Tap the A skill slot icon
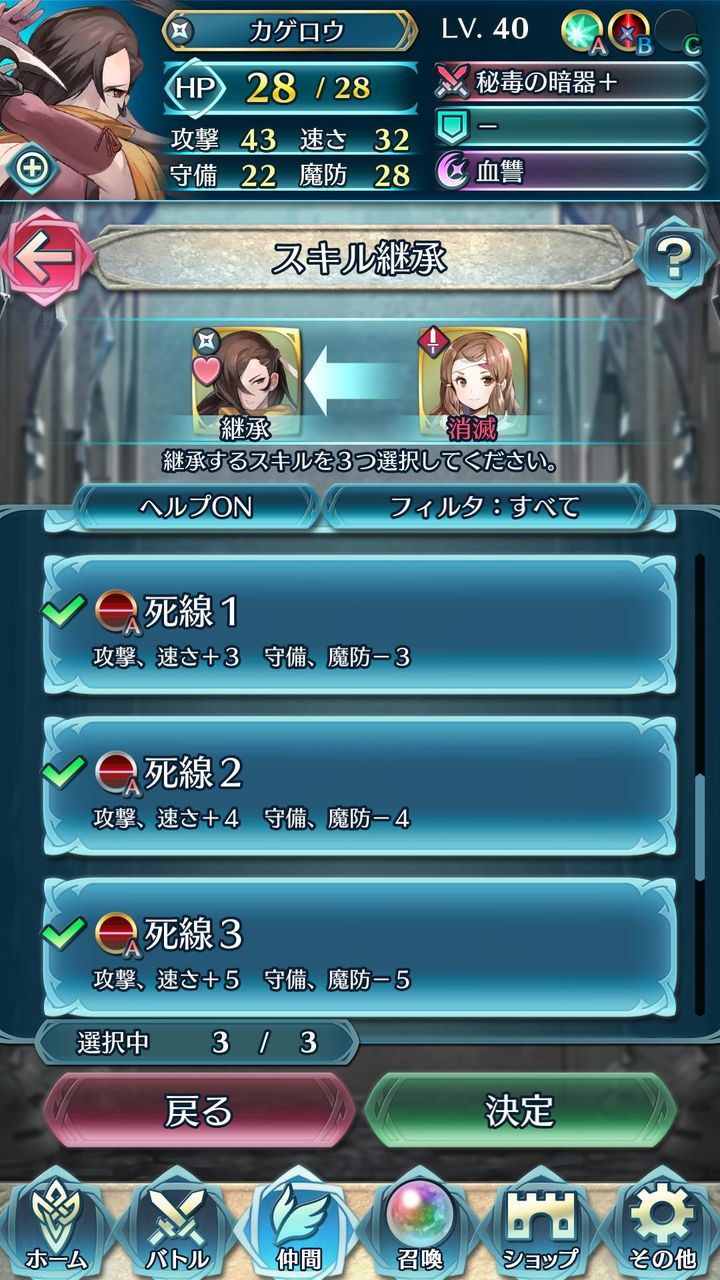Image resolution: width=720 pixels, height=1280 pixels. click(x=582, y=32)
